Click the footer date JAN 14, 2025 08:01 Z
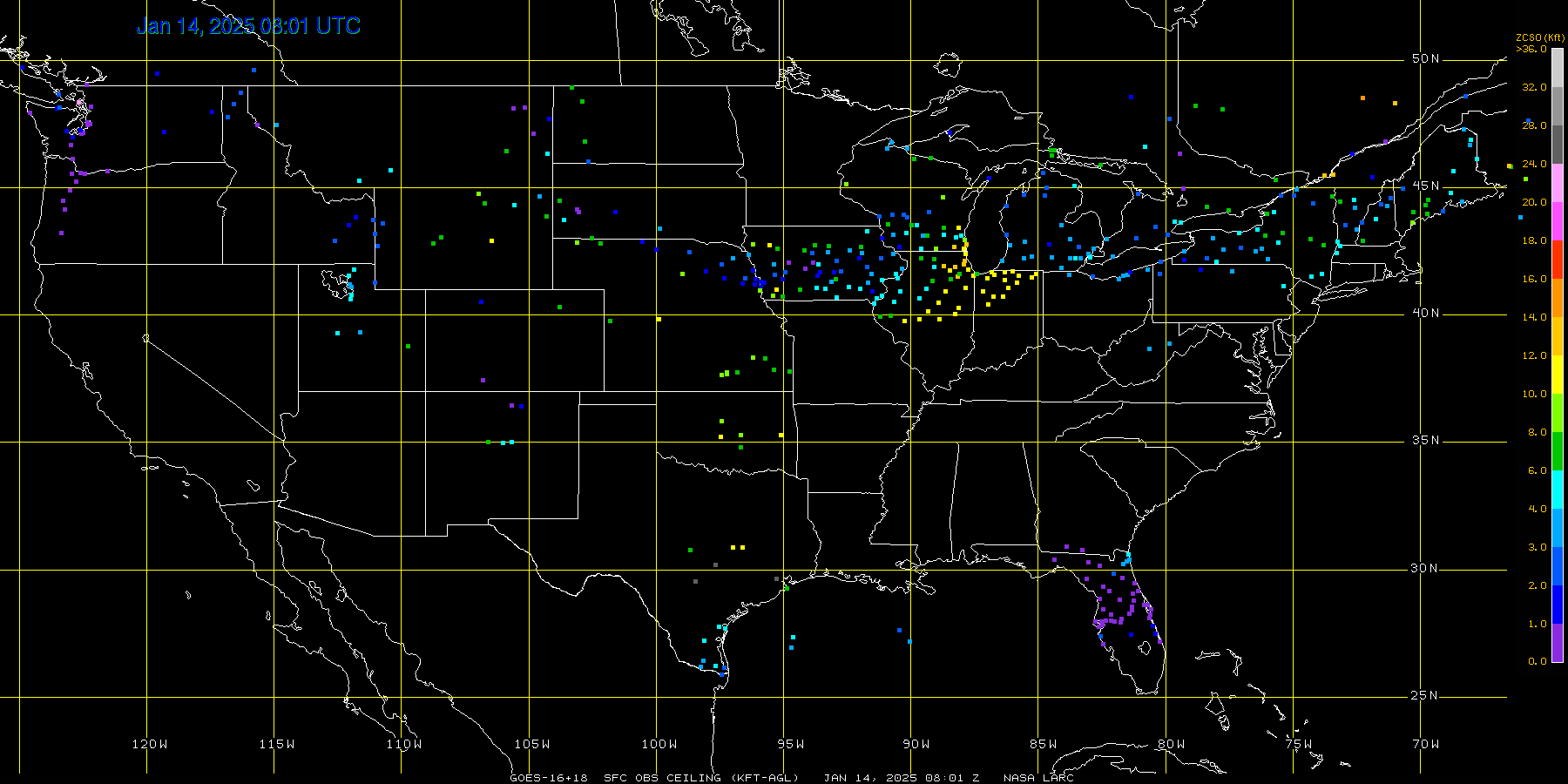The image size is (1568, 784). (x=902, y=778)
